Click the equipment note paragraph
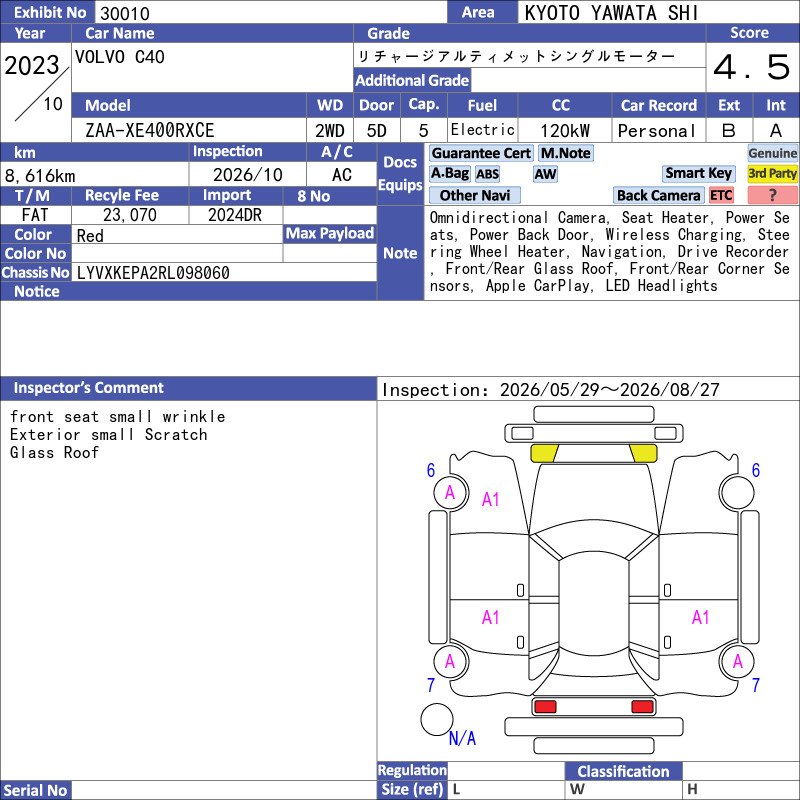The height and width of the screenshot is (800, 800). [609, 252]
